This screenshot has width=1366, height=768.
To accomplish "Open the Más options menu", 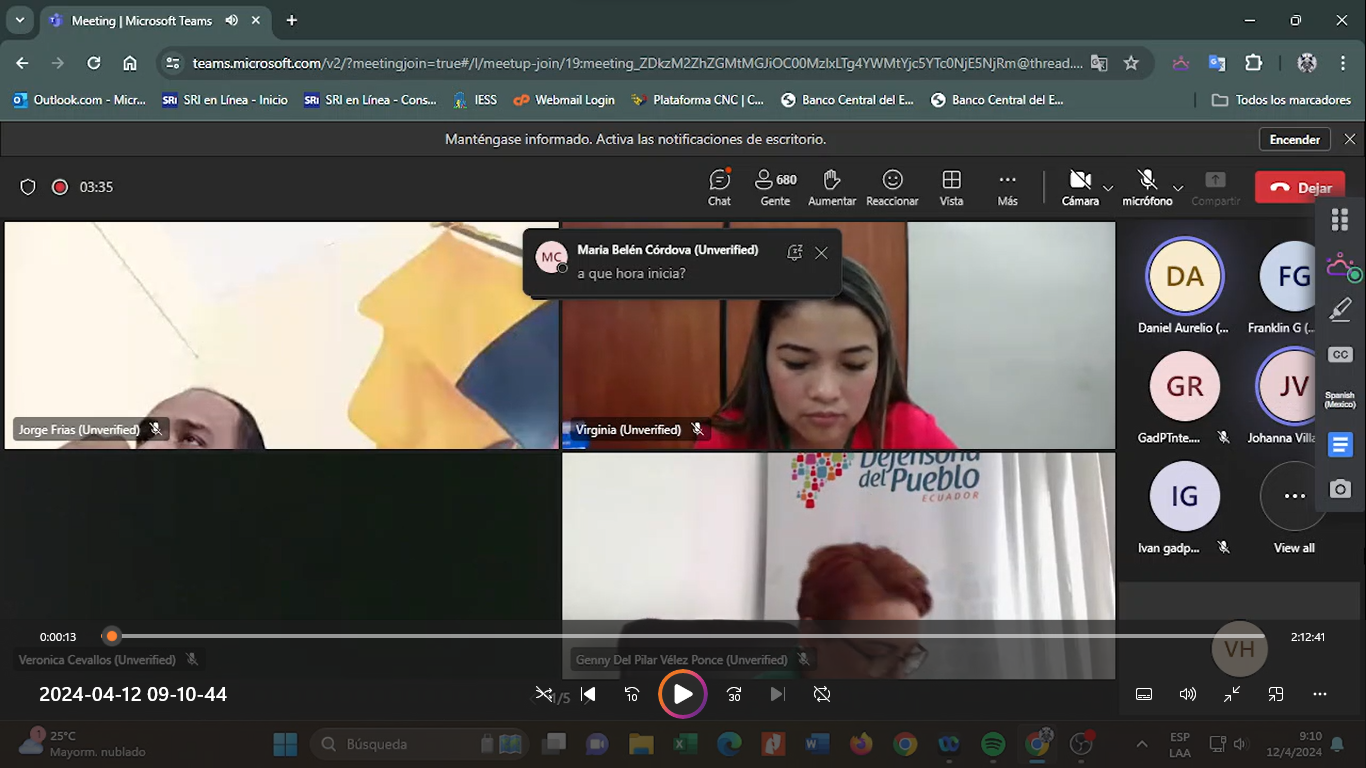I will tap(1007, 187).
